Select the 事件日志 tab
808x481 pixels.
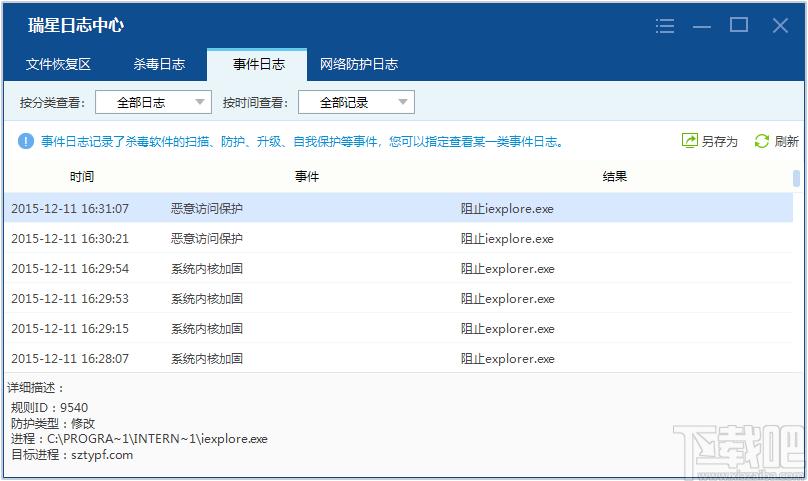[258, 64]
